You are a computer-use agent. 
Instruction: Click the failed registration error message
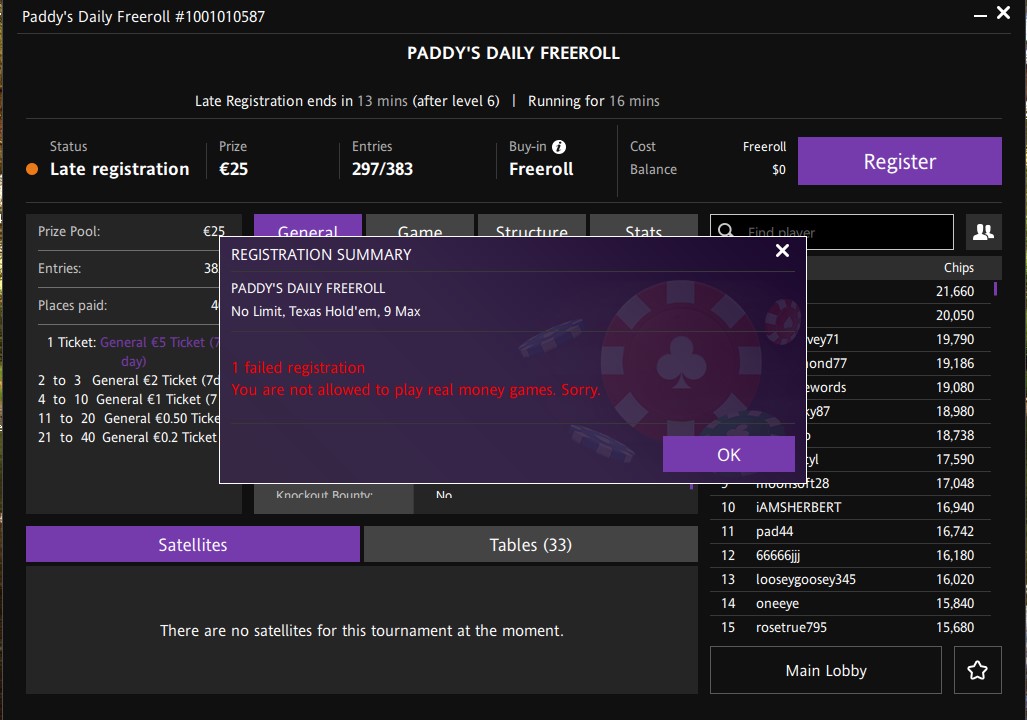tap(415, 379)
